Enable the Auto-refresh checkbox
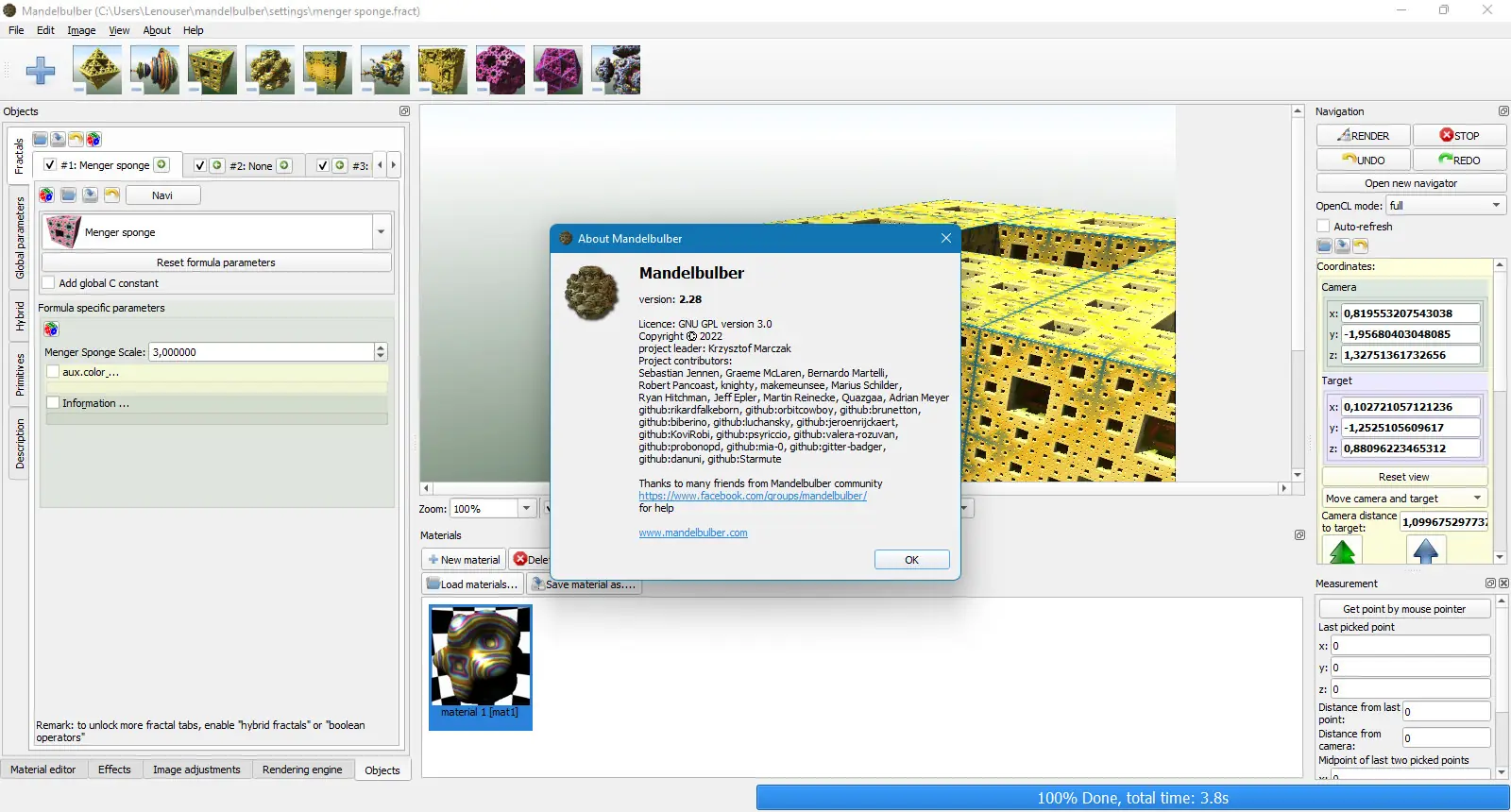 pos(1324,227)
